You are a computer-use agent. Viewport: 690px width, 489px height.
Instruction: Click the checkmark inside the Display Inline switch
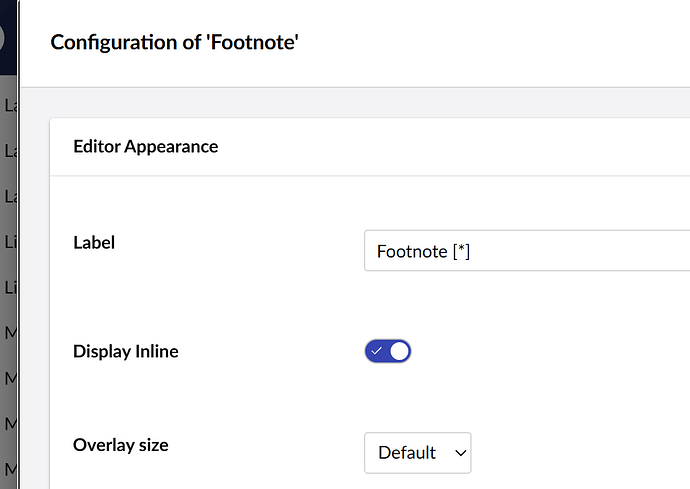377,351
